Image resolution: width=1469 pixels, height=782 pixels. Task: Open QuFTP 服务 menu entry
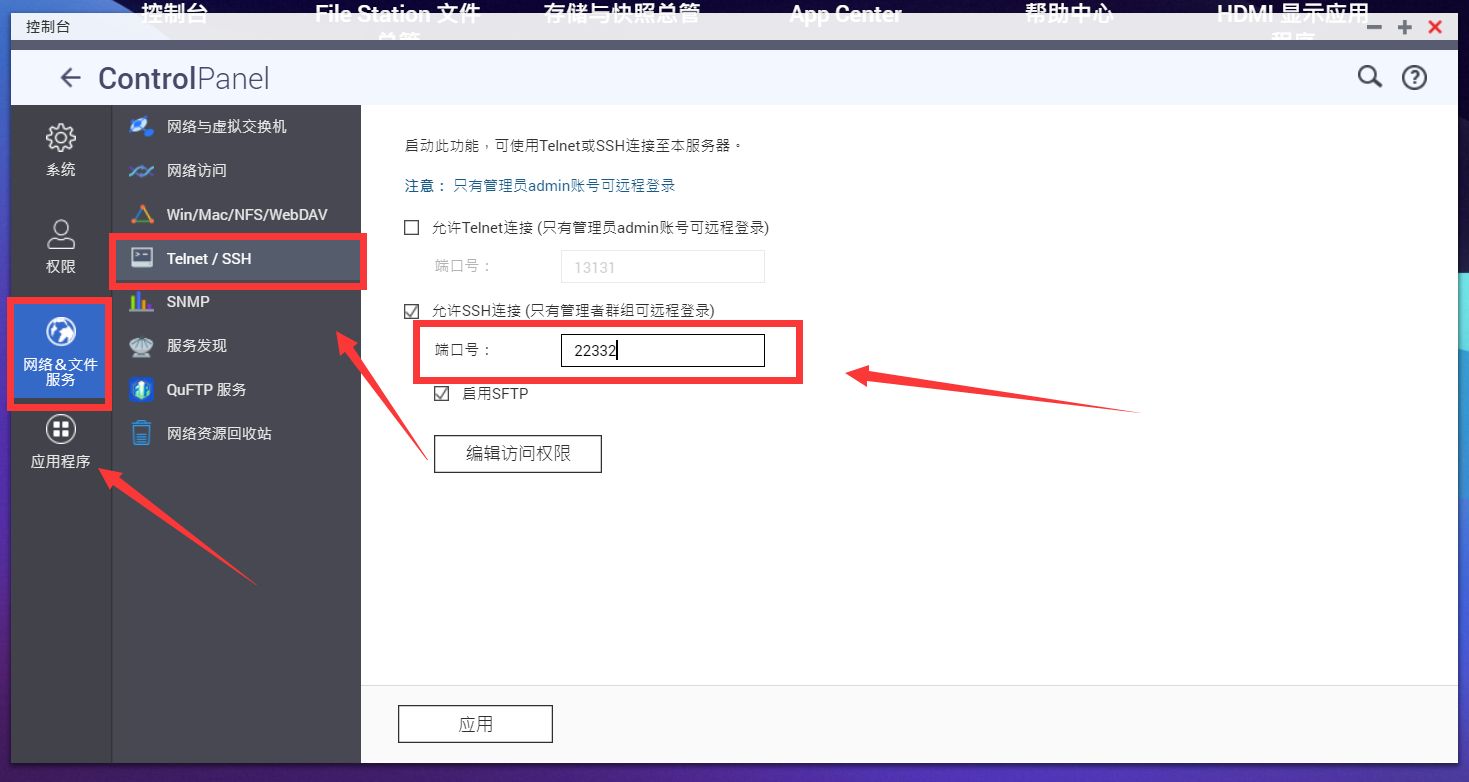pos(236,390)
